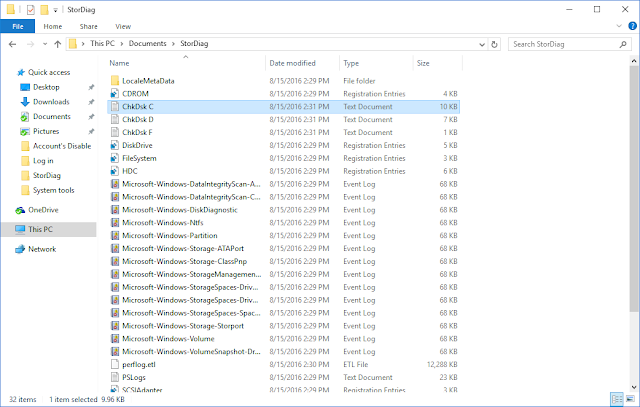Select the Microsoft-Windows-Volume file name

coord(168,339)
